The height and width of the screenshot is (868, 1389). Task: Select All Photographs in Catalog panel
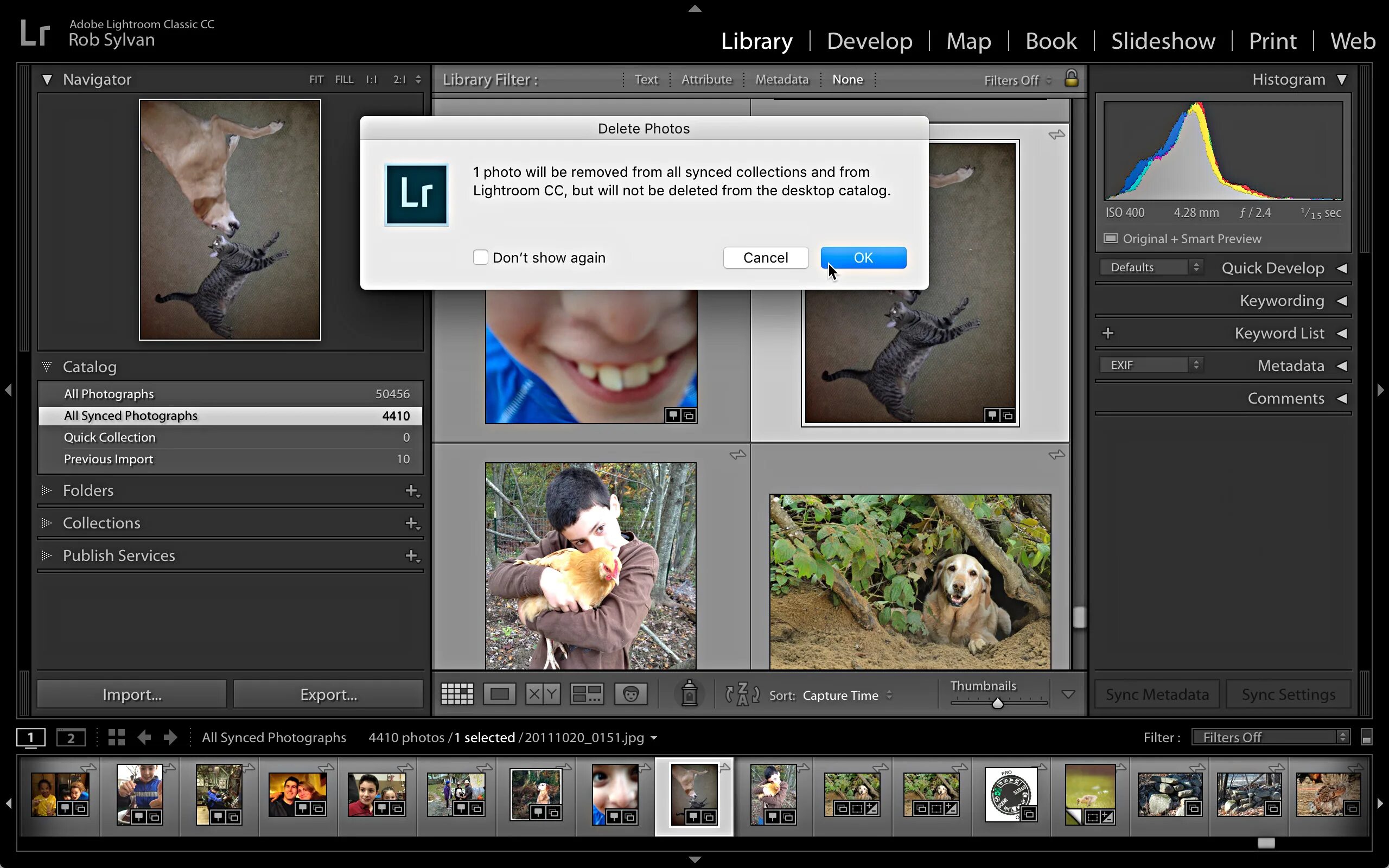pyautogui.click(x=109, y=394)
